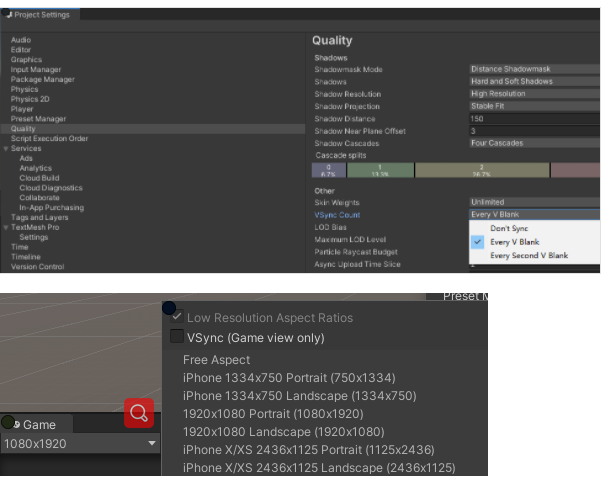The height and width of the screenshot is (487, 608).
Task: Click cascade split segment 0
Action: click(x=329, y=170)
